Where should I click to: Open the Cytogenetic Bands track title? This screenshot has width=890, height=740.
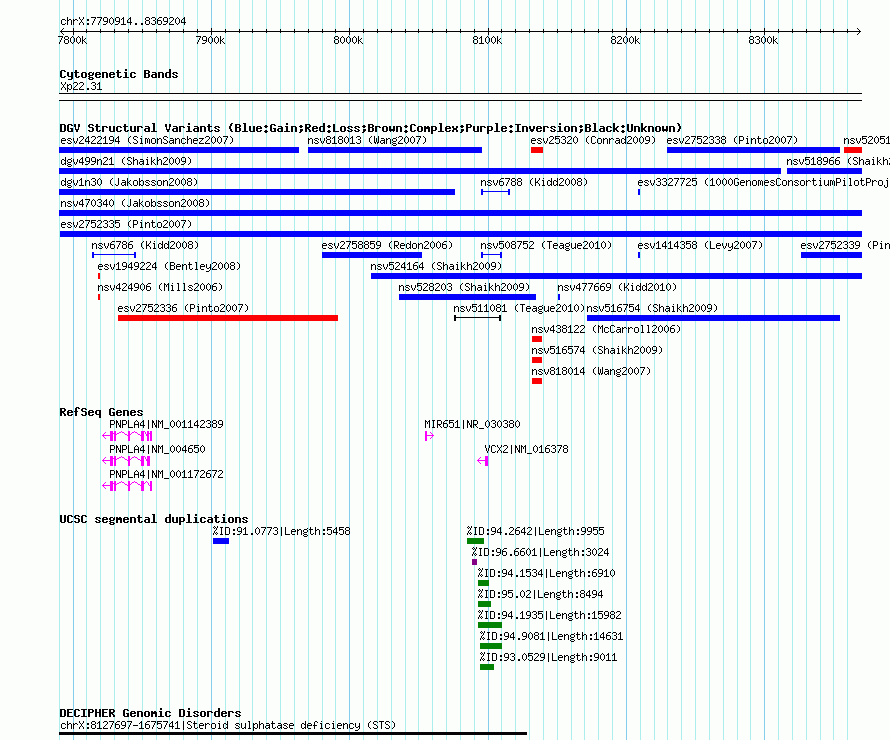click(119, 74)
